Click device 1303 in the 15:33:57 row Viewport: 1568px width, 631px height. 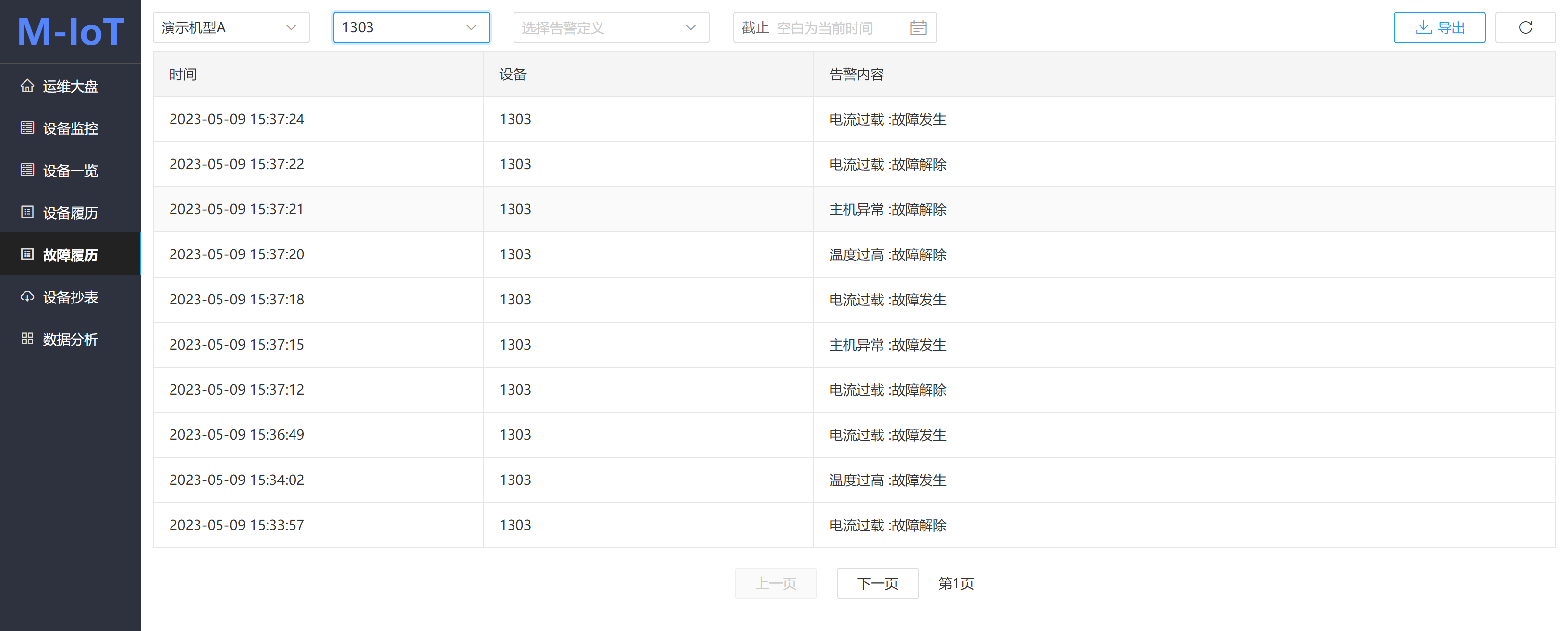click(515, 525)
